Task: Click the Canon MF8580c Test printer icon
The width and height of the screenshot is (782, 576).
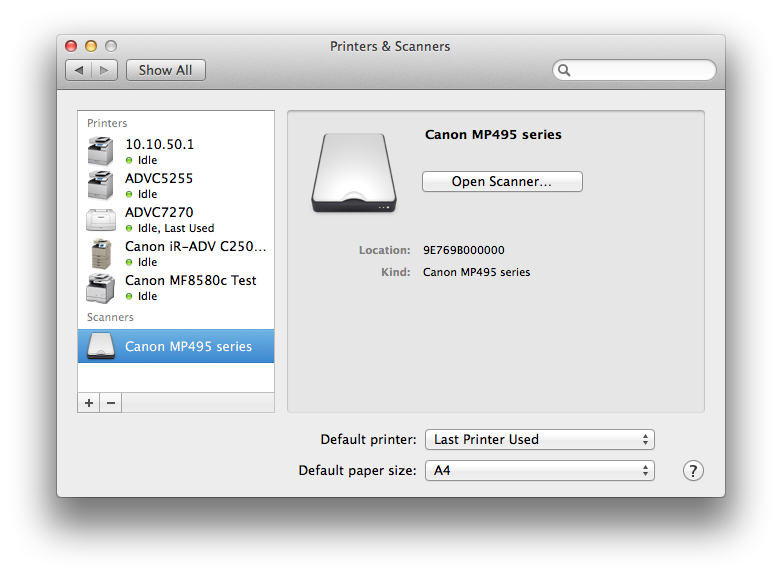Action: [101, 288]
